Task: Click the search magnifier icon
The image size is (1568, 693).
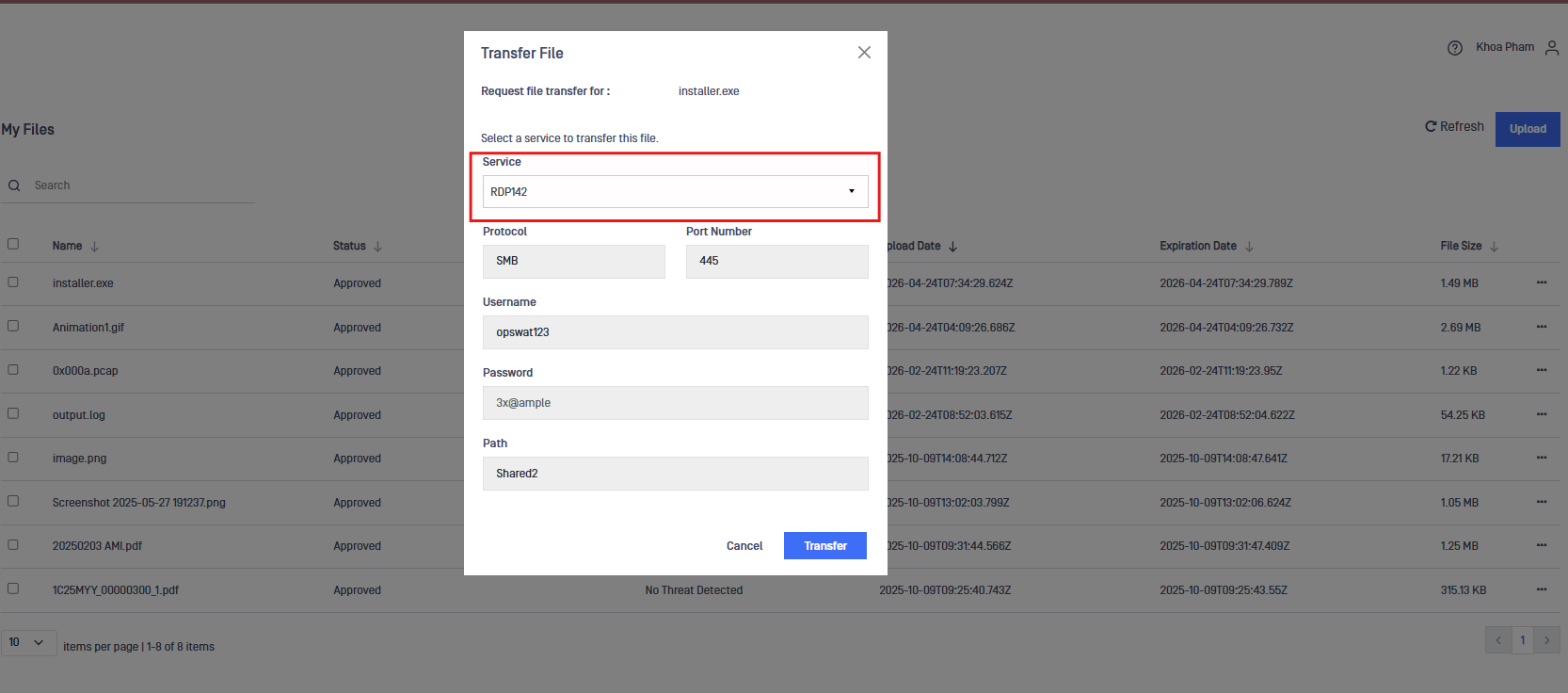Action: [x=14, y=185]
